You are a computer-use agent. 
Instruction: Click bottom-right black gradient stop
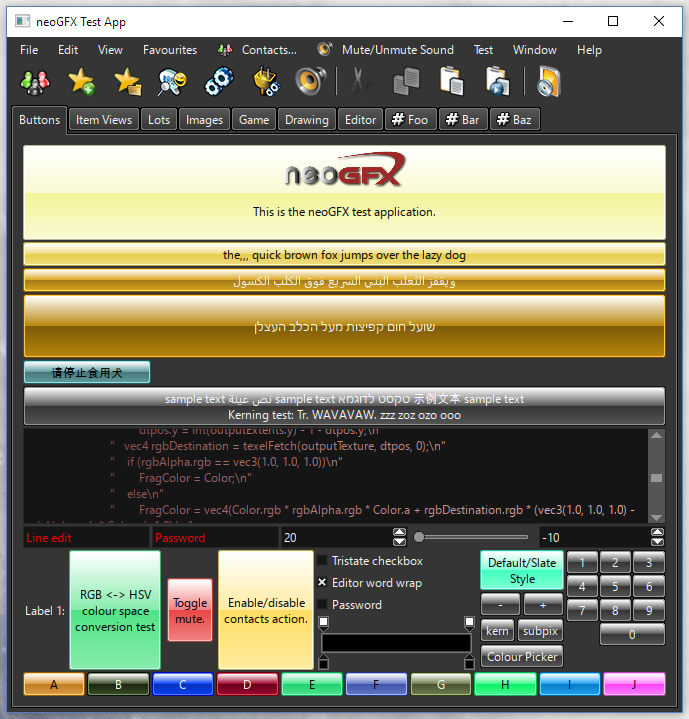click(x=469, y=663)
